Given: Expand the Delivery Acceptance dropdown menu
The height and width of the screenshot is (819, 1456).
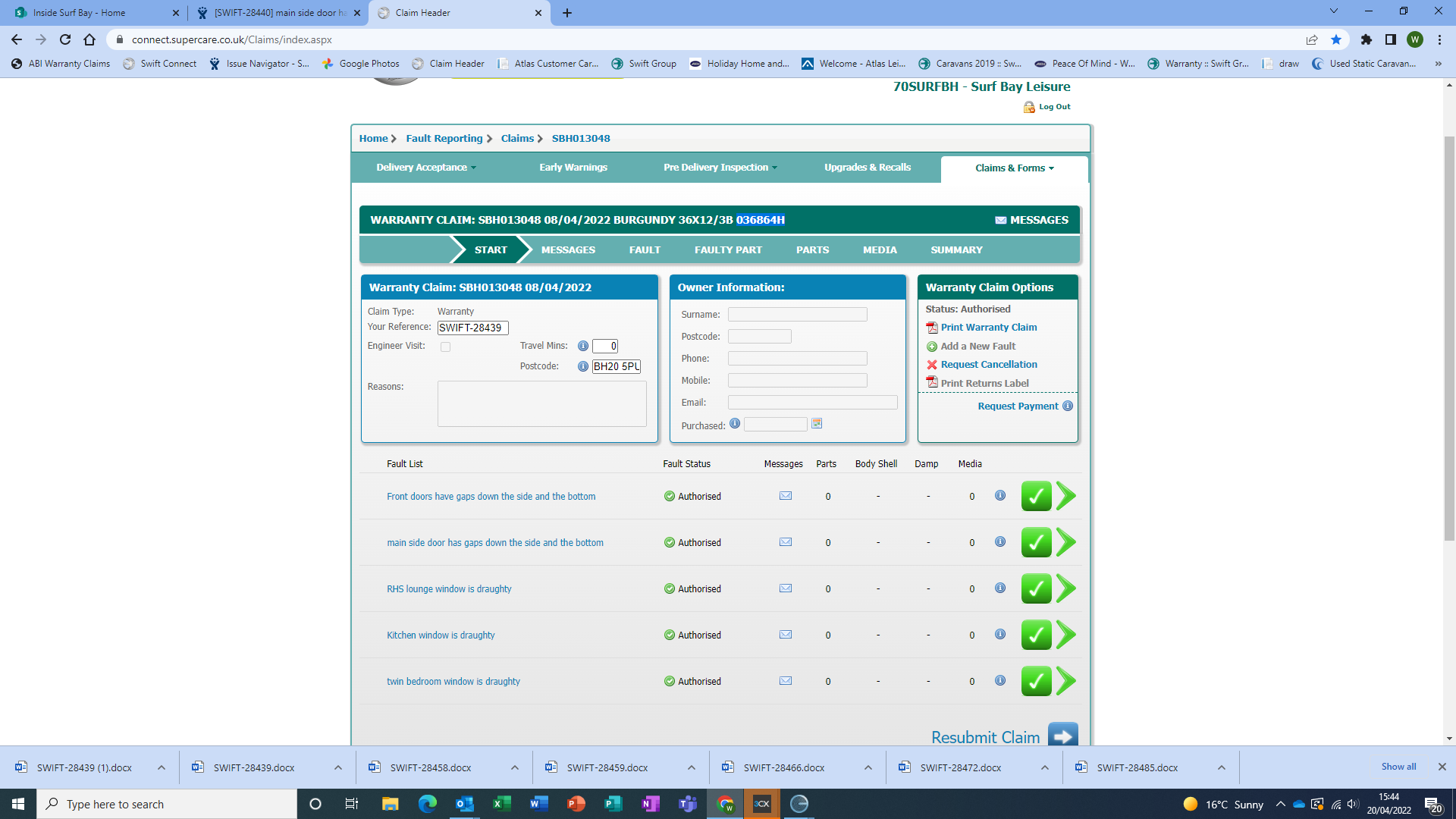Looking at the screenshot, I should click(426, 168).
